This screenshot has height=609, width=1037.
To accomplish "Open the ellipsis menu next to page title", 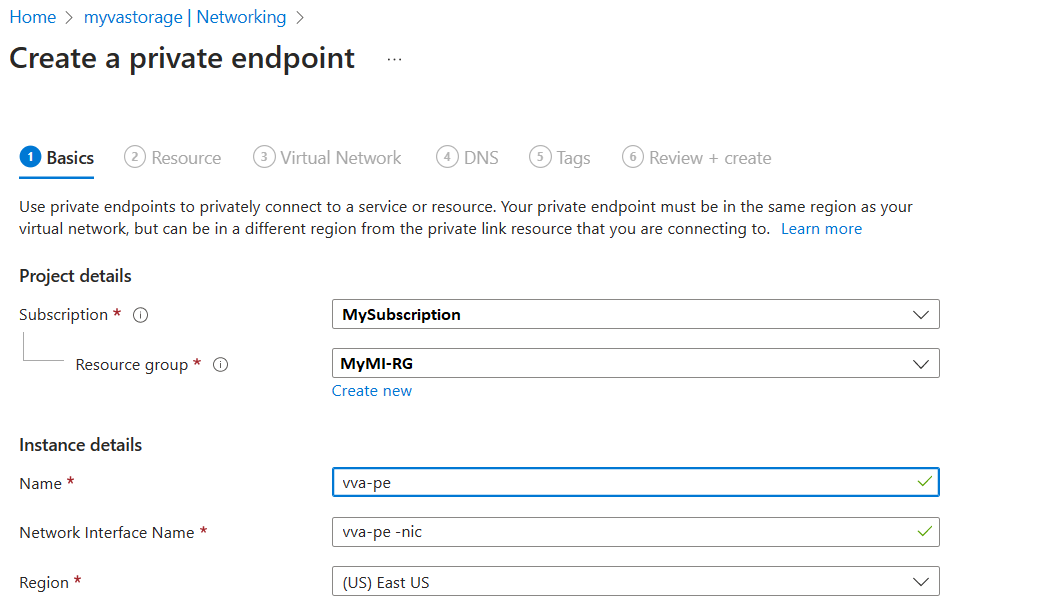I will (394, 58).
